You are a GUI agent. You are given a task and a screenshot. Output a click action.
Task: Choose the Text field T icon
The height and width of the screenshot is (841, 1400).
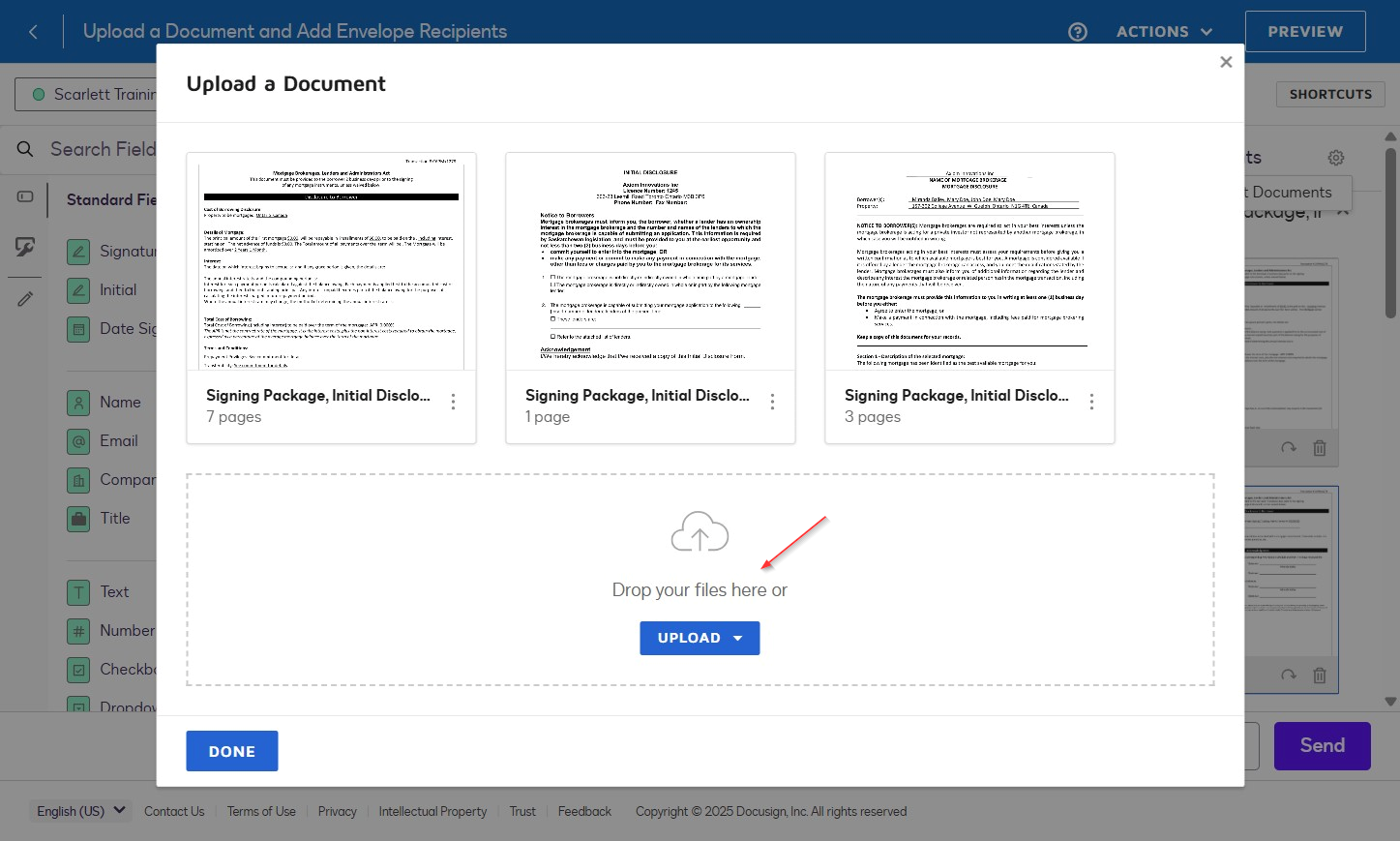click(x=78, y=592)
